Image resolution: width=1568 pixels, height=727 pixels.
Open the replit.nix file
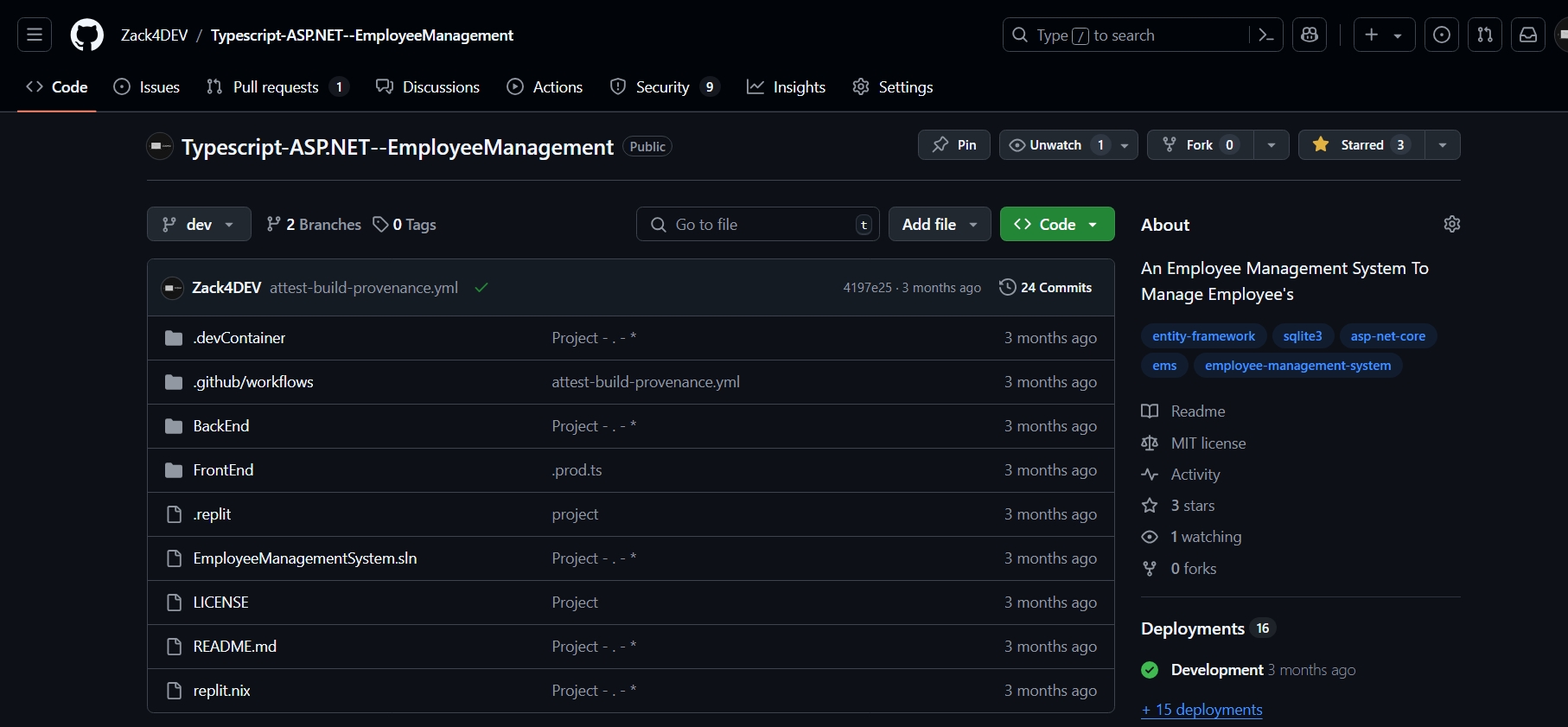[221, 691]
